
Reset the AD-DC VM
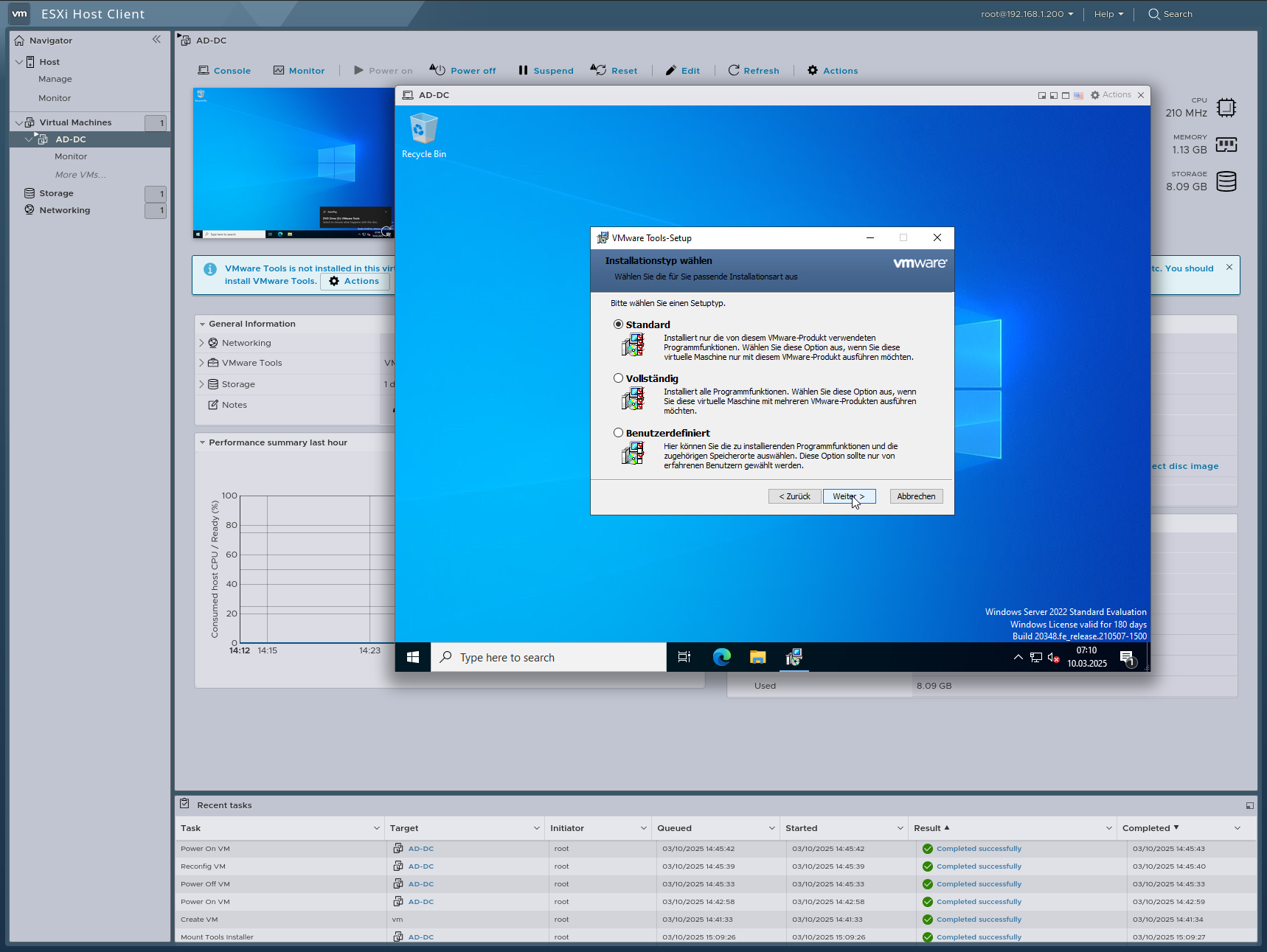(x=614, y=70)
